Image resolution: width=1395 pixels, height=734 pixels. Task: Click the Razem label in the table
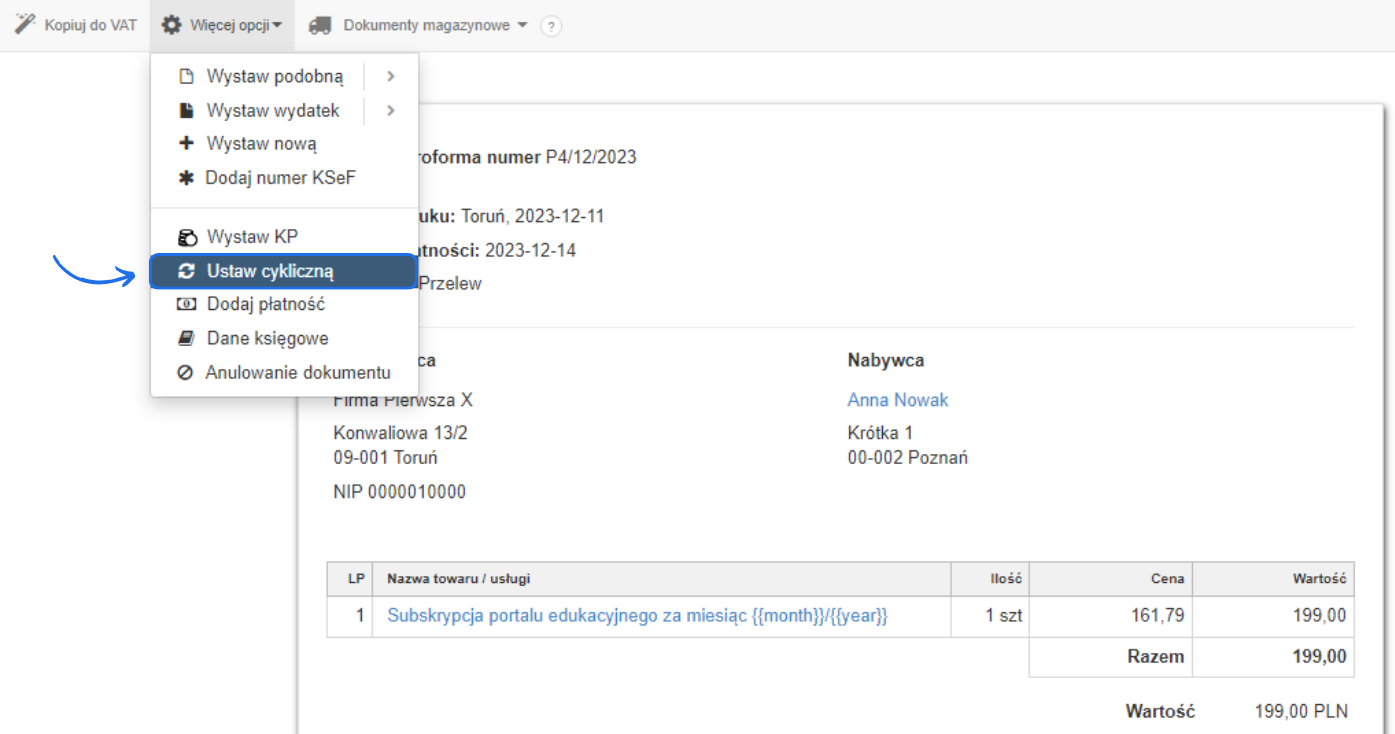(1156, 657)
